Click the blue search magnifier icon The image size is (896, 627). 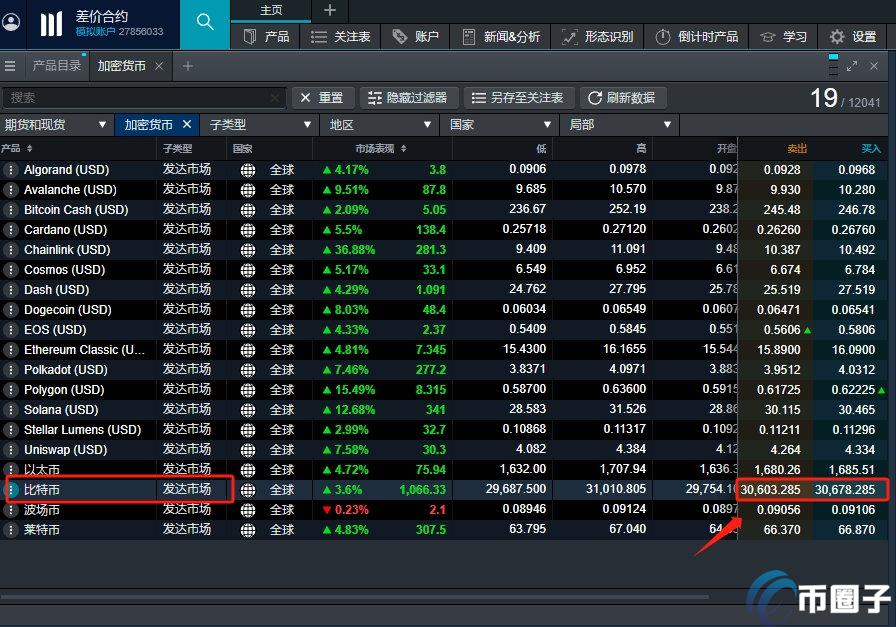[204, 23]
